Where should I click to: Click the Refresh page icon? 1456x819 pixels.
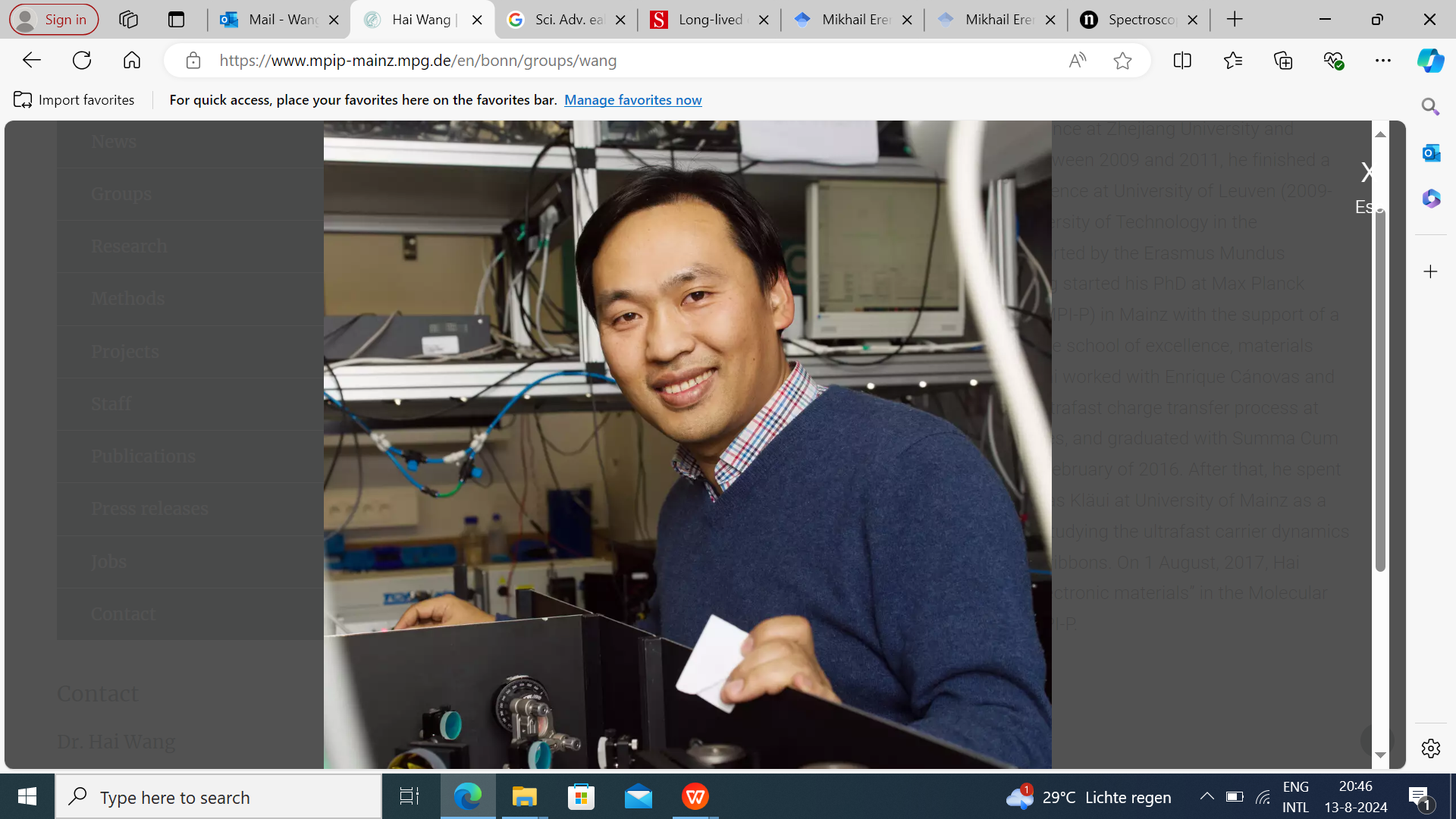[x=82, y=61]
